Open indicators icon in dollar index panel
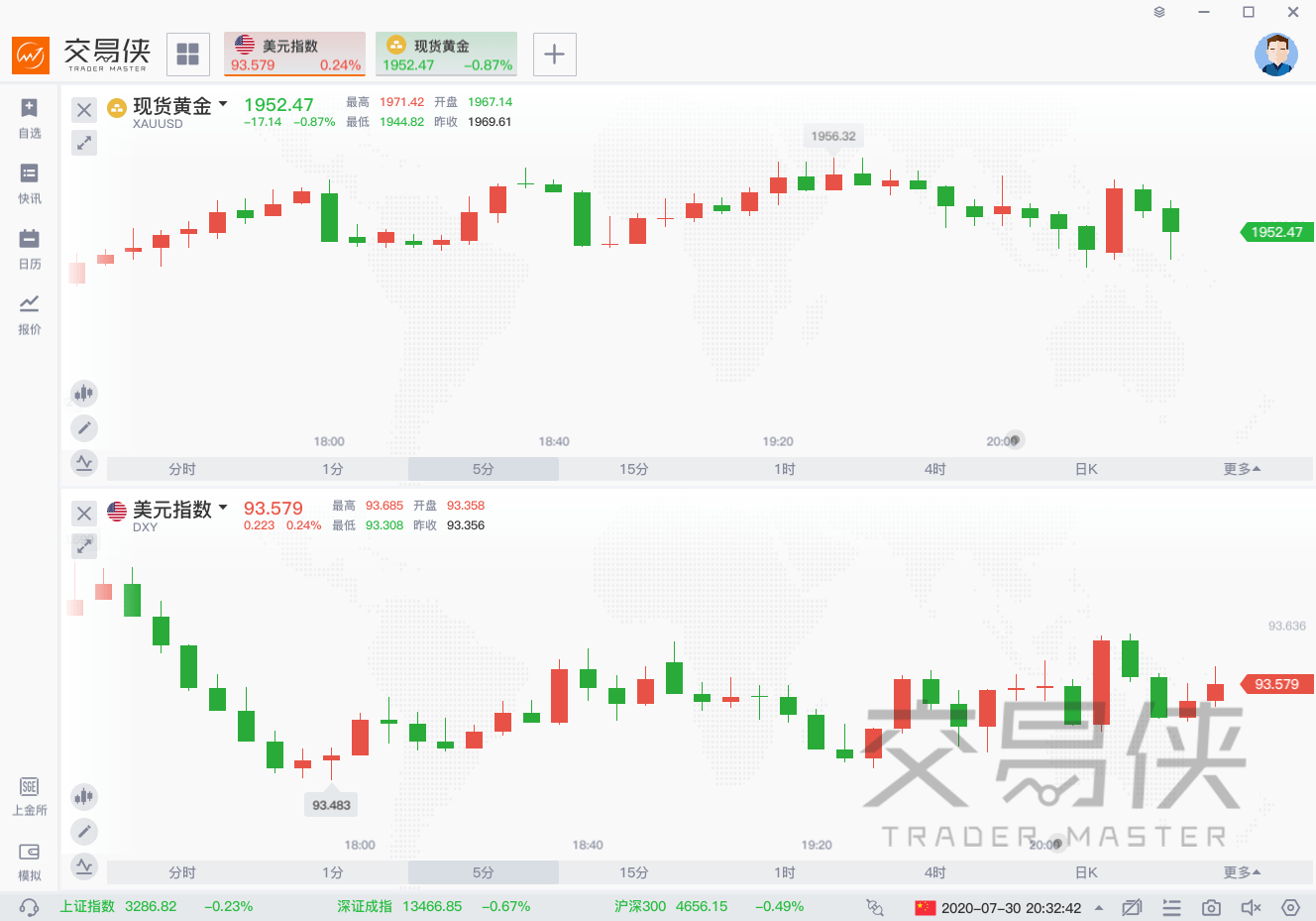The image size is (1316, 921). [84, 865]
